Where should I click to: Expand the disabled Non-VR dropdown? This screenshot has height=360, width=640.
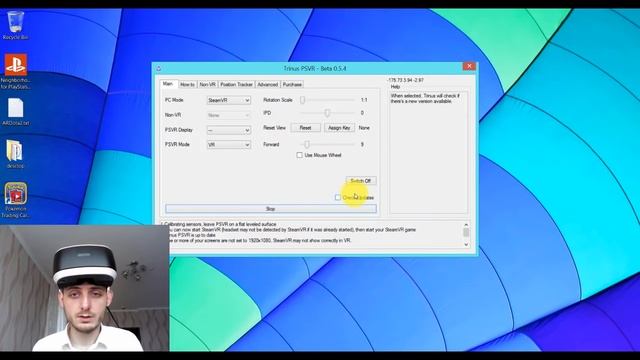pyautogui.click(x=229, y=116)
